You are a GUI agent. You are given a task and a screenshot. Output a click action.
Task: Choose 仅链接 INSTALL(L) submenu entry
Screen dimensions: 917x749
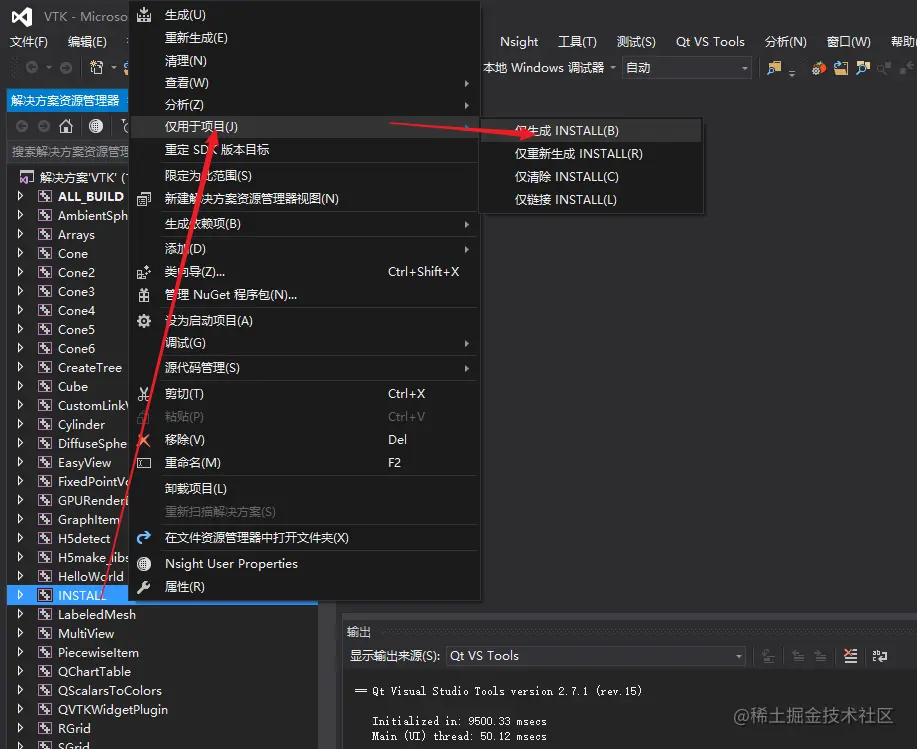point(591,200)
